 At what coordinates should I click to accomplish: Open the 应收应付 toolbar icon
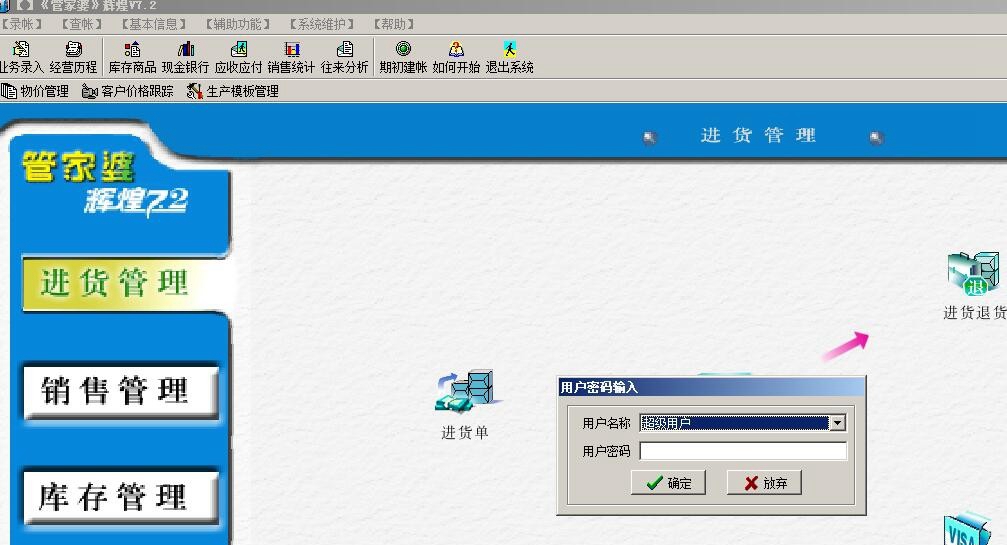(x=238, y=57)
